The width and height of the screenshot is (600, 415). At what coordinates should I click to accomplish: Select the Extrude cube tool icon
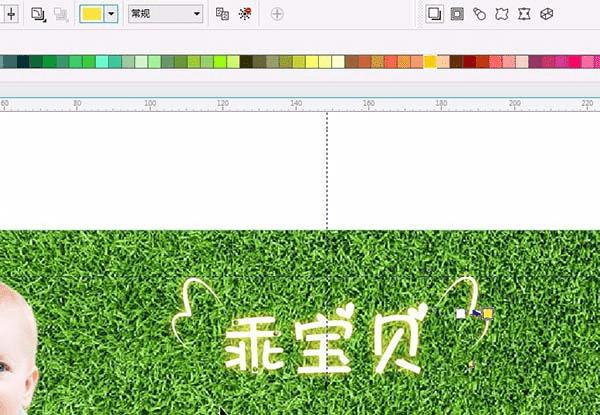(x=547, y=14)
